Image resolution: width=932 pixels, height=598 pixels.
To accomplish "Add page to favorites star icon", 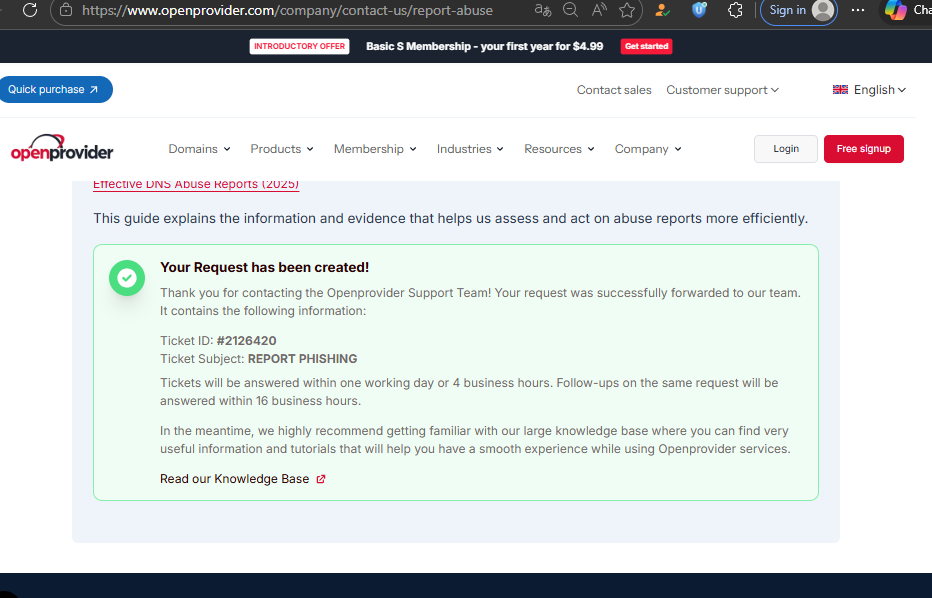I will [626, 10].
